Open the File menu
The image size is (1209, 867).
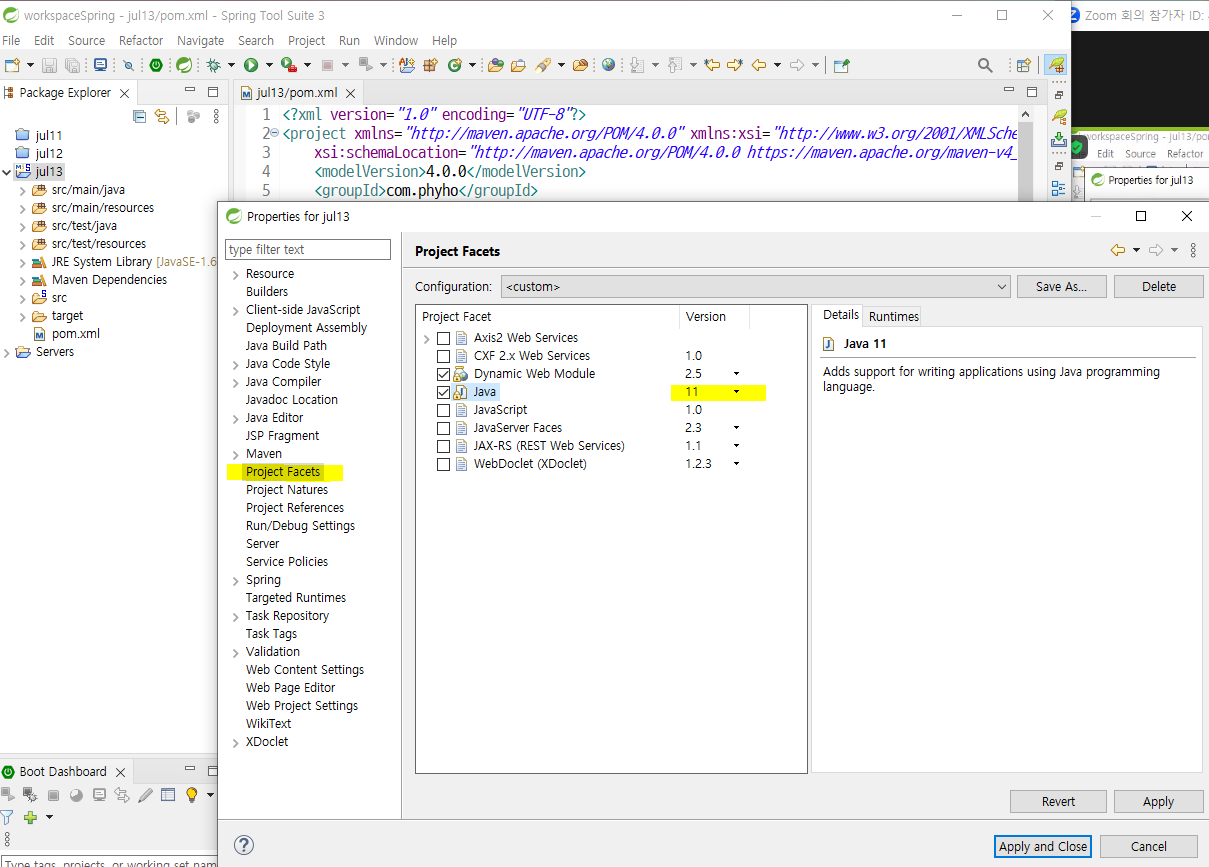click(11, 41)
